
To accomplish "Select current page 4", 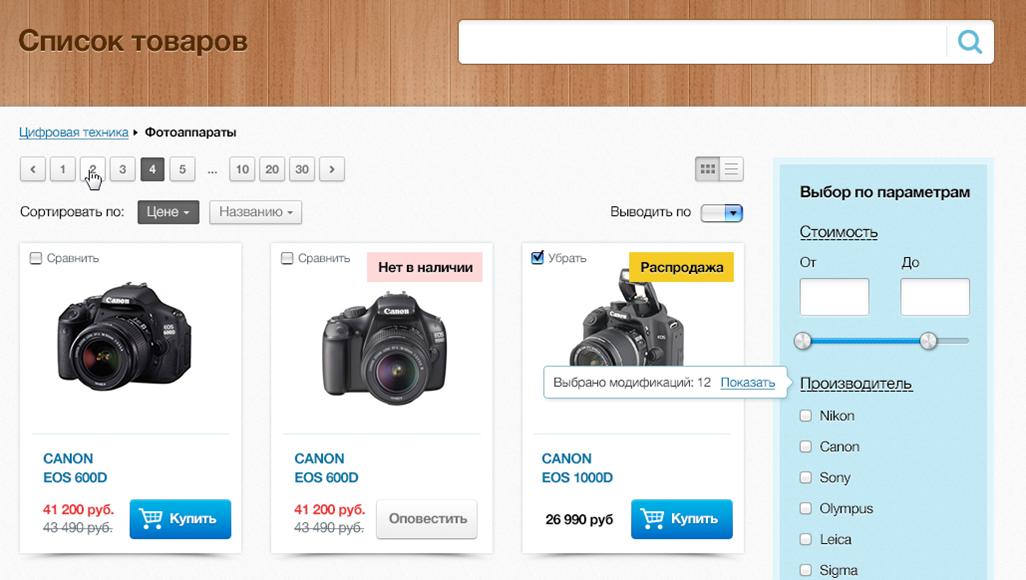I will [152, 170].
